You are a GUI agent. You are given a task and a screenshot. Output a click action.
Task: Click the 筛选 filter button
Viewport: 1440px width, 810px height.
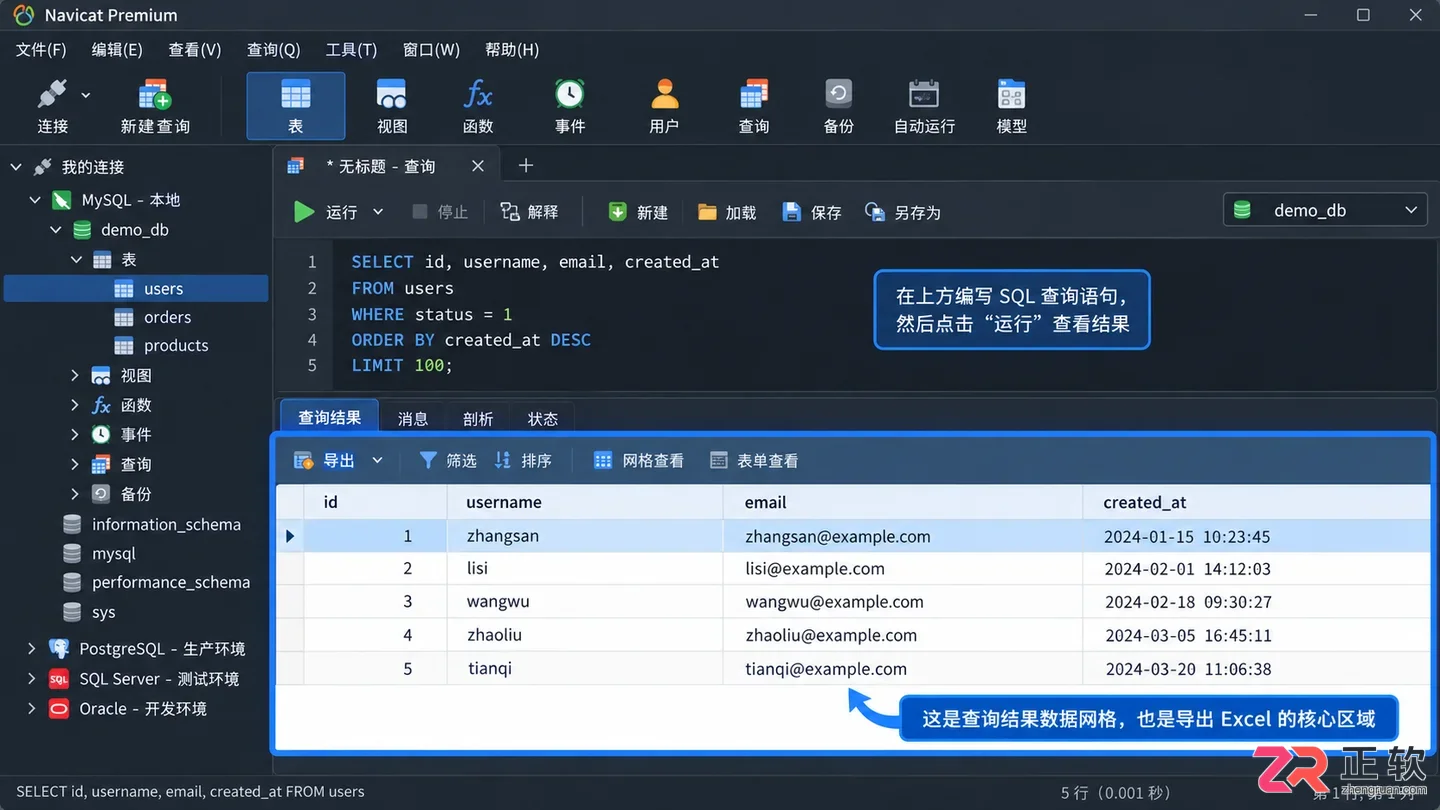point(448,461)
